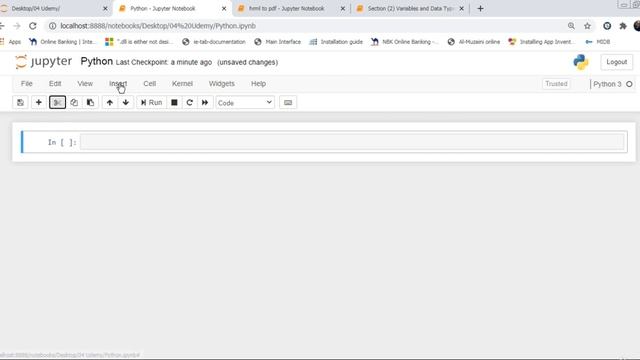640x360 pixels.
Task: Reload the page
Action: 33,26
